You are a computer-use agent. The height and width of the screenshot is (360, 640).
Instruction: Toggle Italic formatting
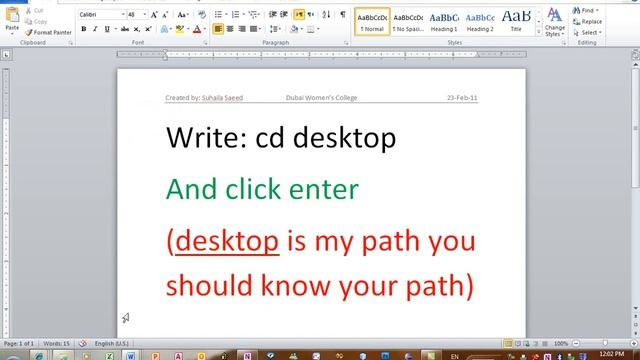(95, 29)
